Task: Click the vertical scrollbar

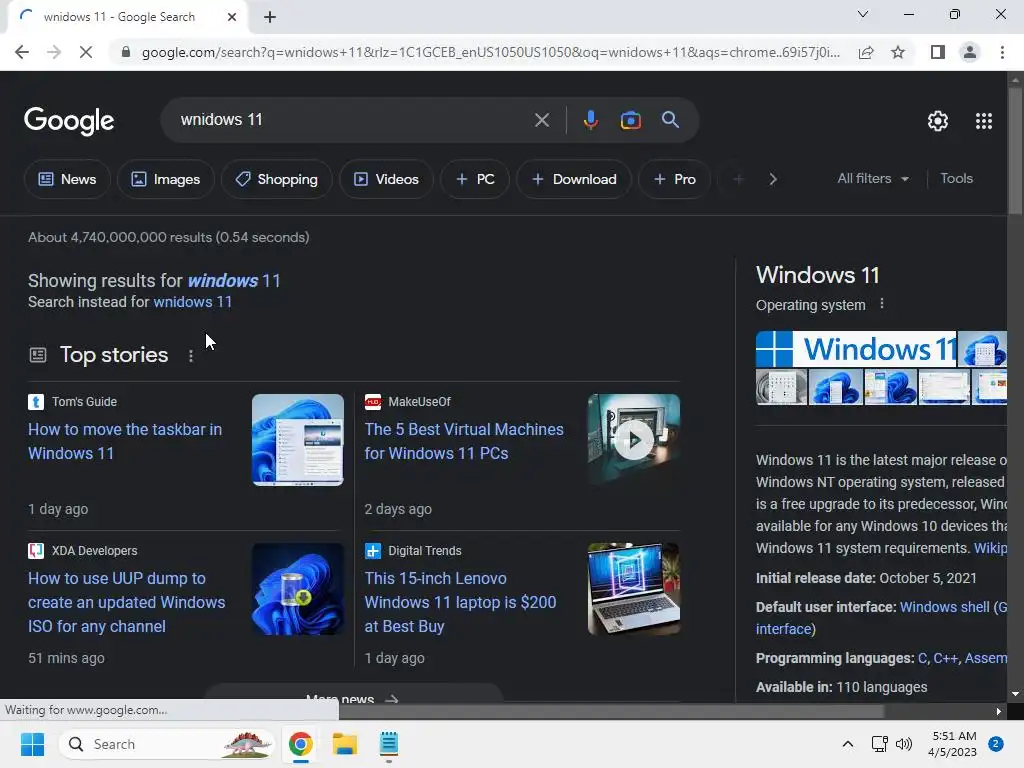Action: point(1015,150)
